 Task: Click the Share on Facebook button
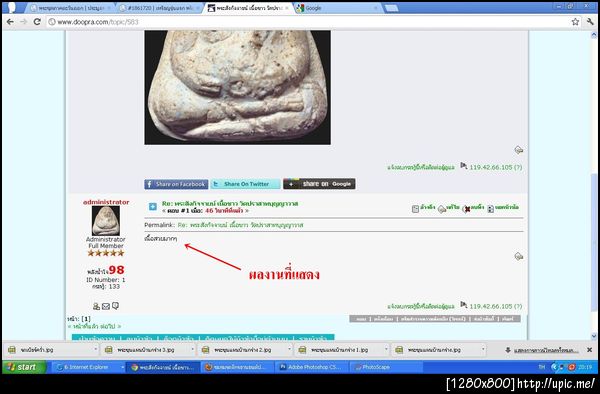pyautogui.click(x=176, y=184)
